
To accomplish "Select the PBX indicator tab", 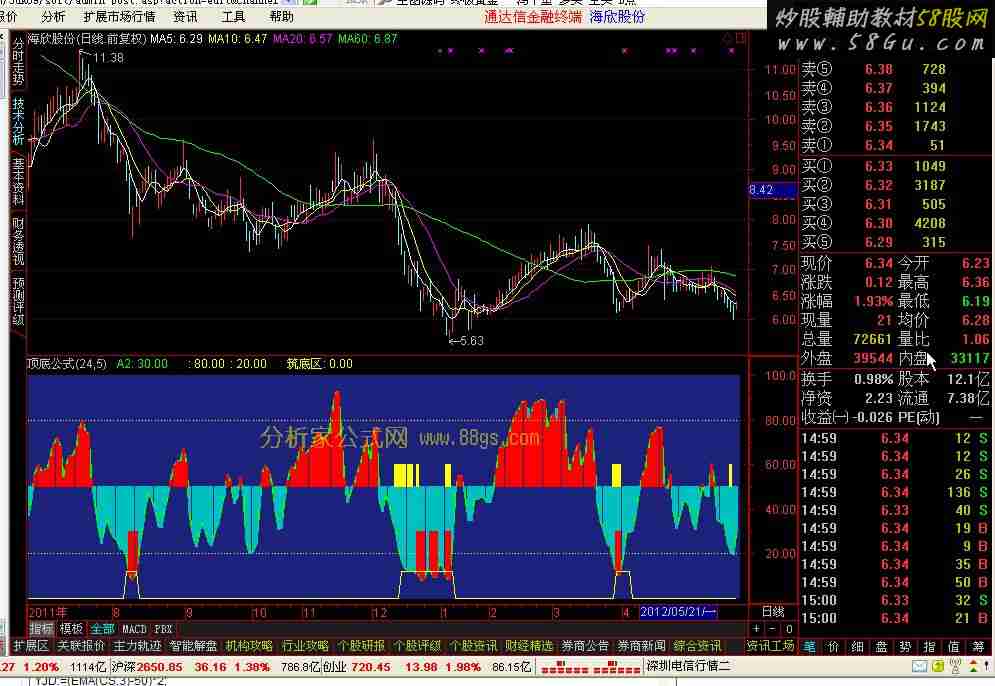I will (x=163, y=629).
